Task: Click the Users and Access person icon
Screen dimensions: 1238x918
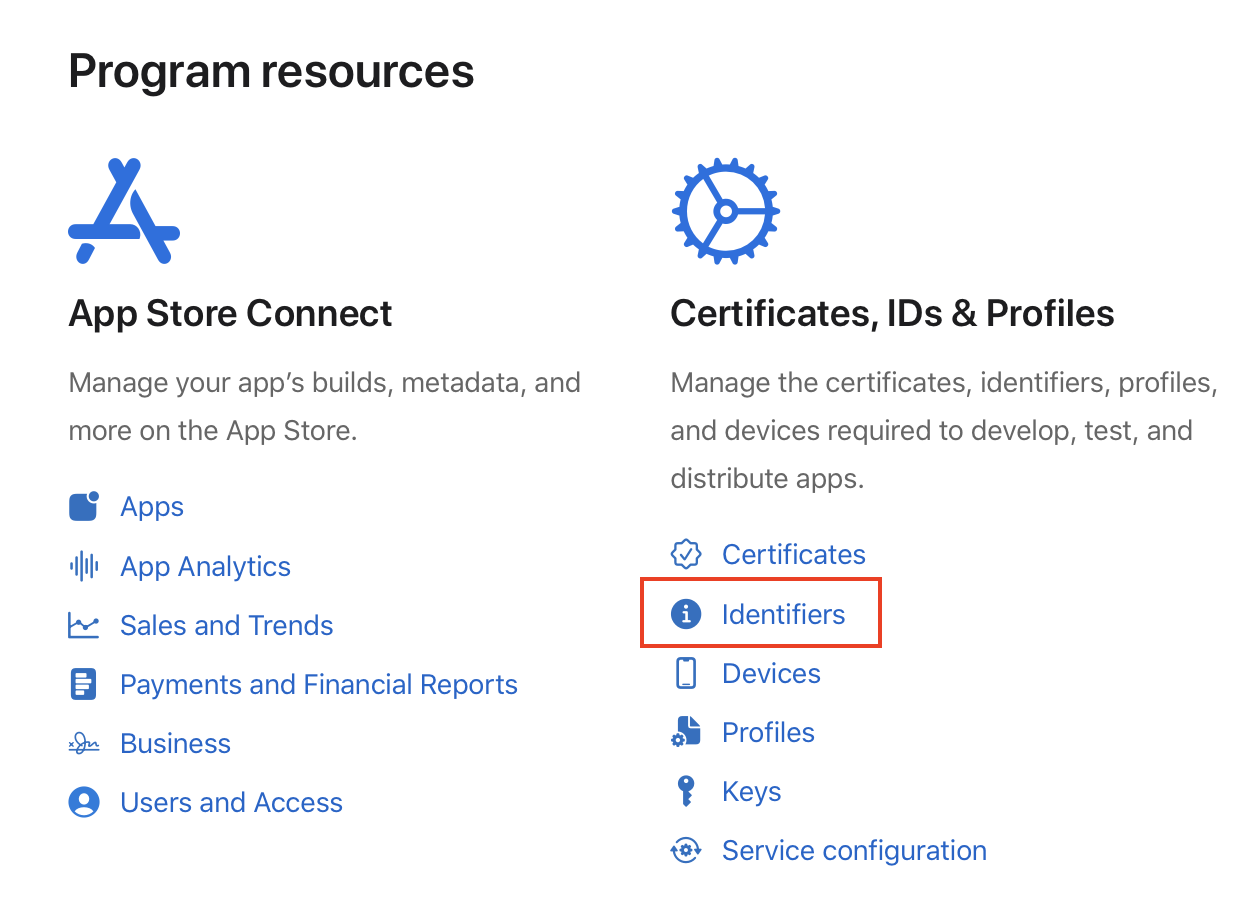Action: (x=84, y=802)
